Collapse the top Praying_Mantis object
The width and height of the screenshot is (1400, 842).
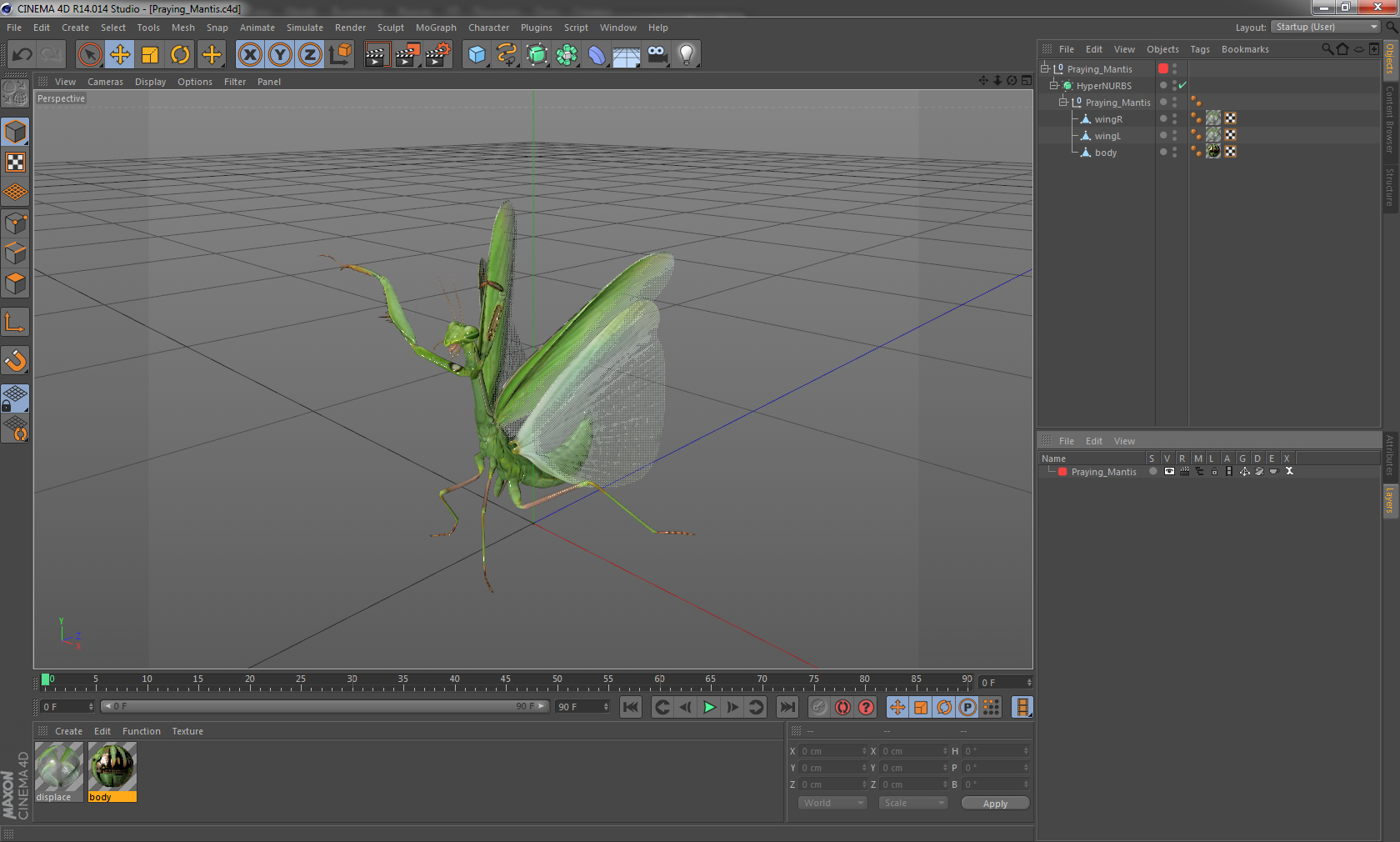pyautogui.click(x=1045, y=68)
